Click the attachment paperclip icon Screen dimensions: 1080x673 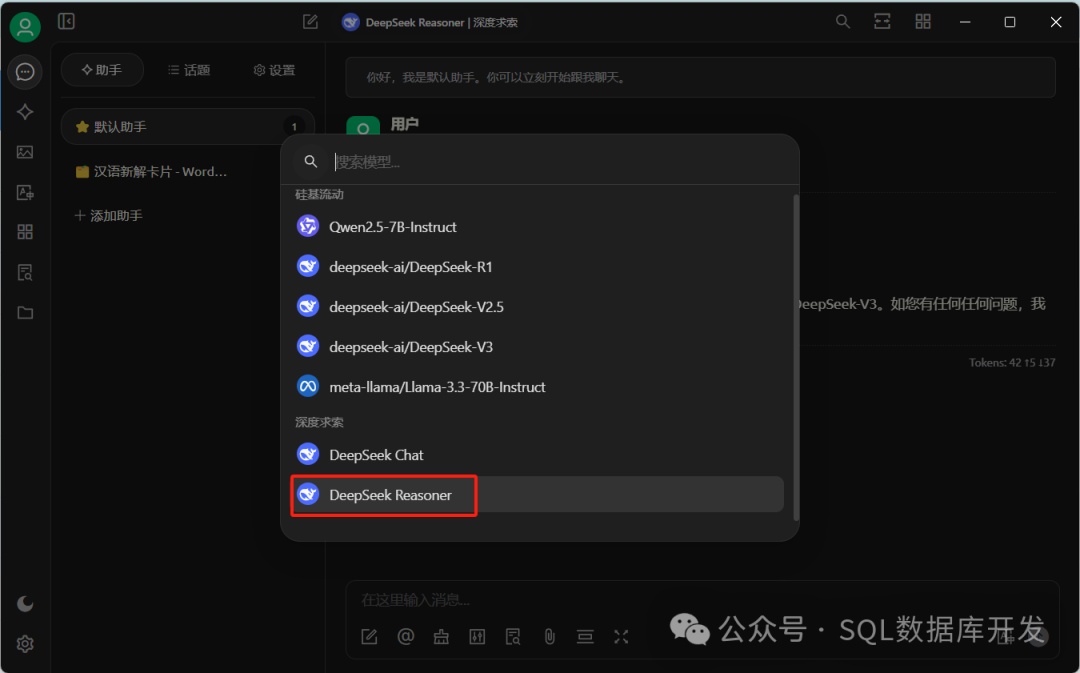click(x=549, y=636)
